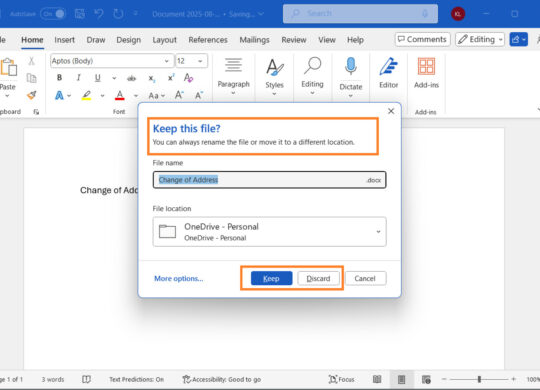Click the File name field
Viewport: 540px width, 390px height.
[x=269, y=180]
